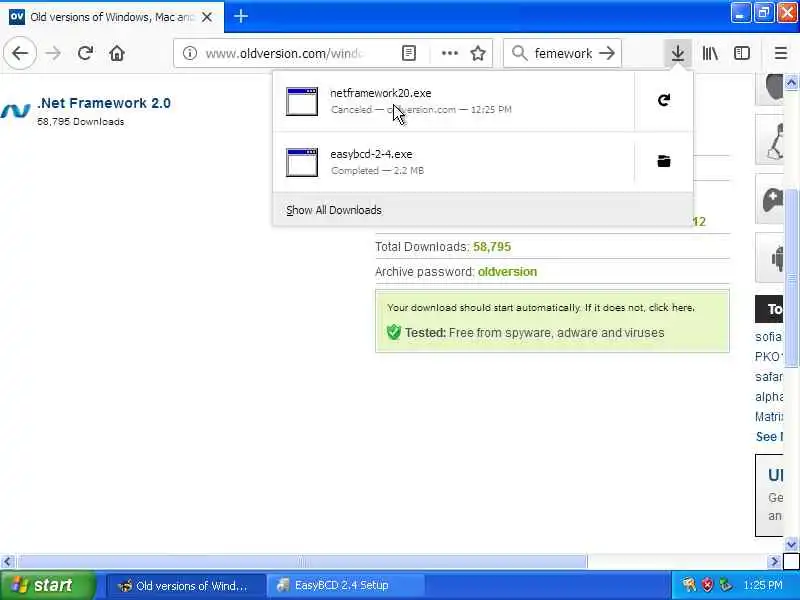Open the browser home page
This screenshot has width=800, height=600.
[x=117, y=53]
